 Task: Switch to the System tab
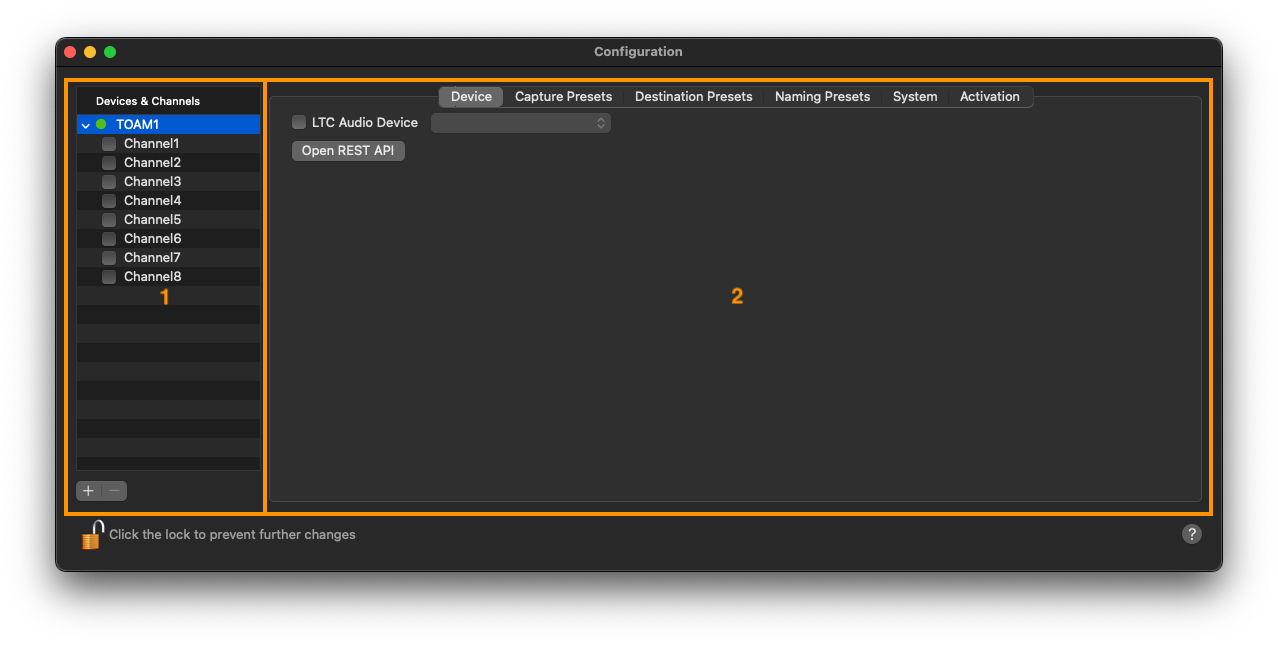915,97
